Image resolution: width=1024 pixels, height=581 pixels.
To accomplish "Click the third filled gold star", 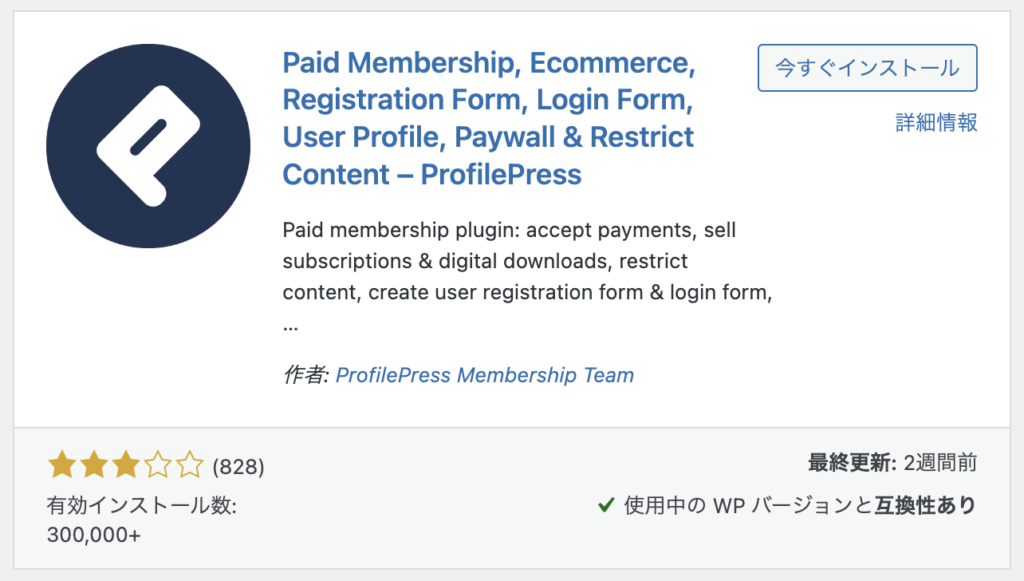I will tap(125, 465).
